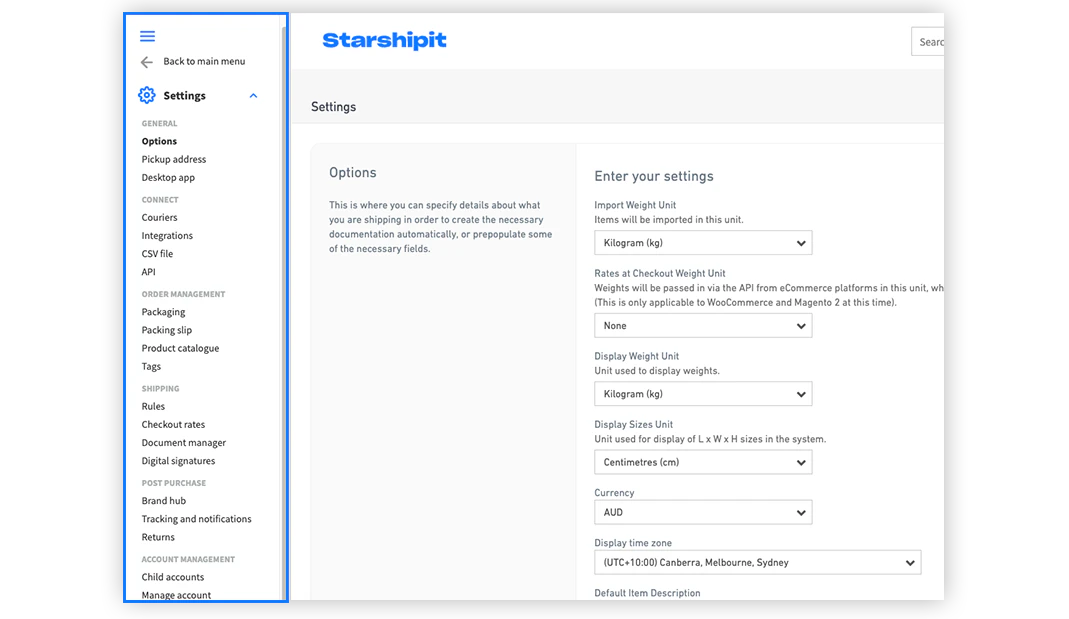Open the Display Sizes Unit dropdown
Image resolution: width=1069 pixels, height=619 pixels.
(x=702, y=462)
